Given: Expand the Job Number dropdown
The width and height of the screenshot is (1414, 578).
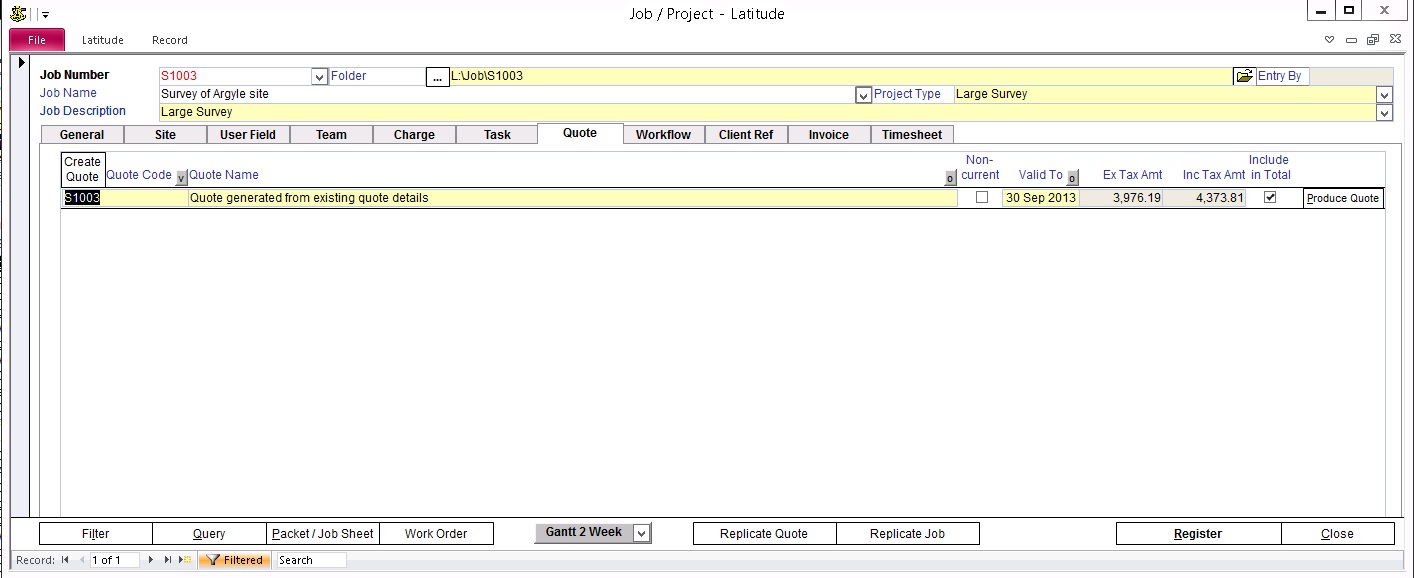Looking at the screenshot, I should (319, 77).
